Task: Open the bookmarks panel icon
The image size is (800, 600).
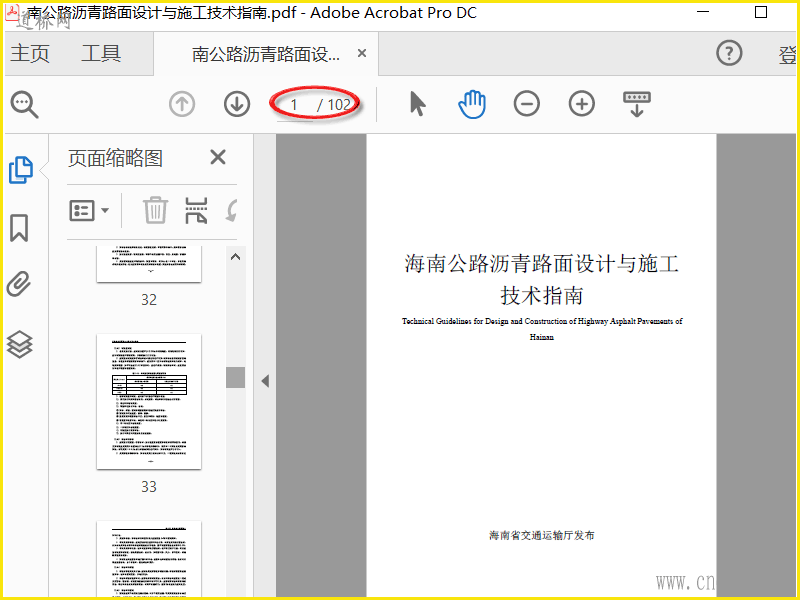Action: point(19,228)
